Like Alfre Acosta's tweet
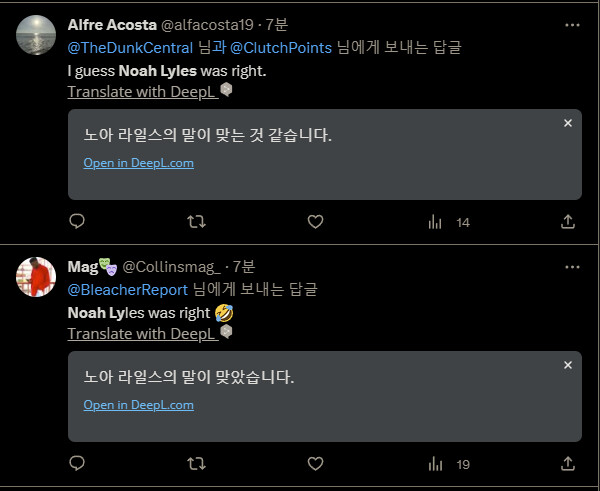This screenshot has height=491, width=600. pyautogui.click(x=316, y=222)
